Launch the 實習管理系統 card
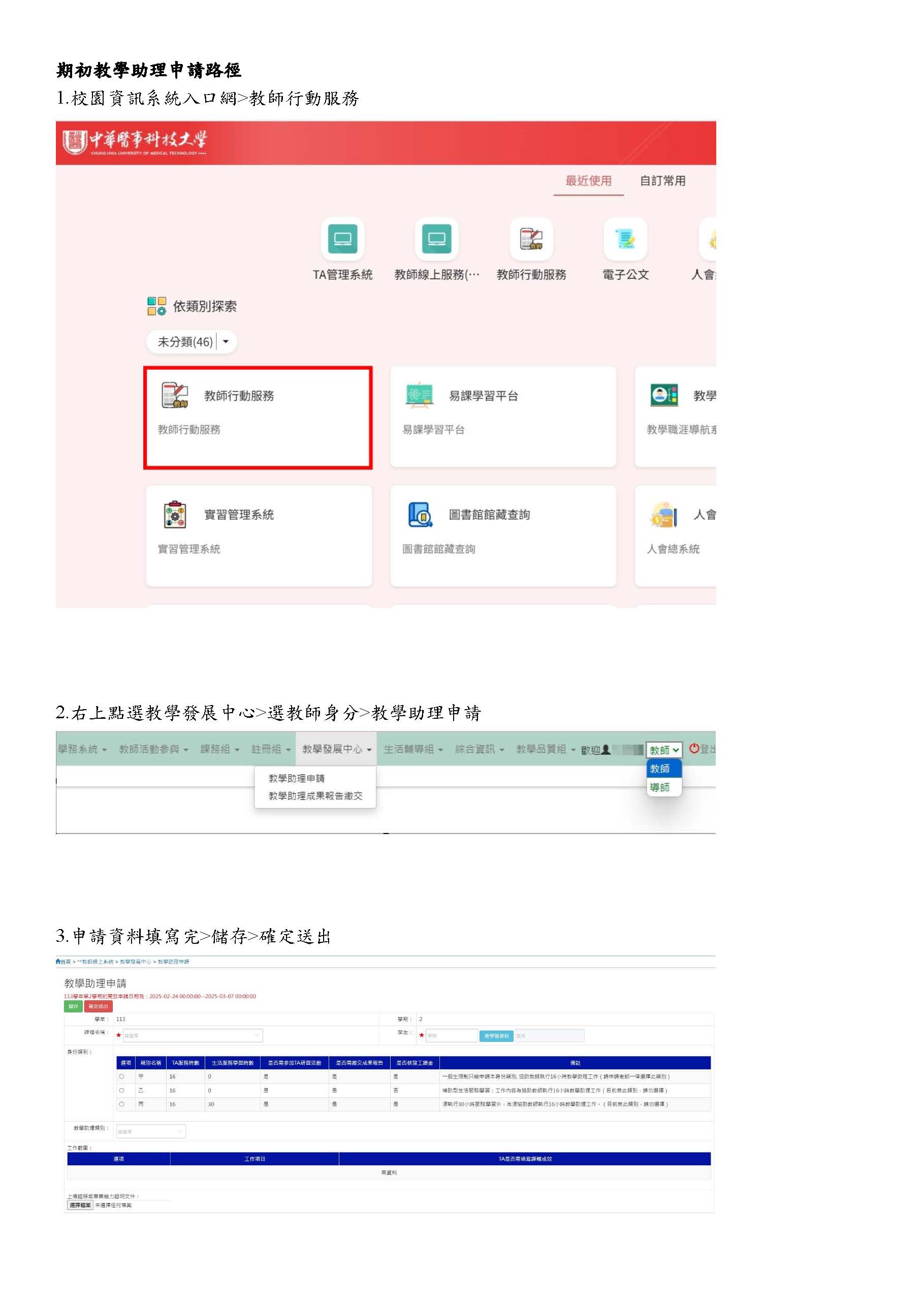The width and height of the screenshot is (924, 1307). pos(259,535)
